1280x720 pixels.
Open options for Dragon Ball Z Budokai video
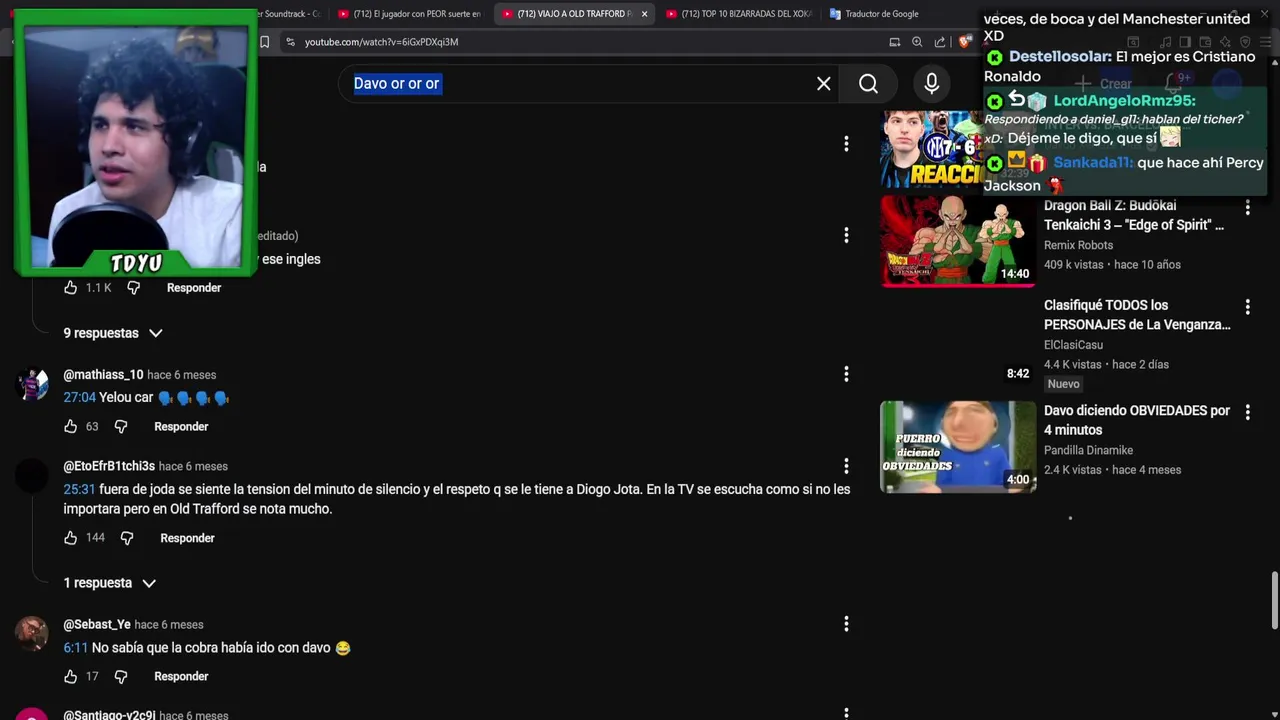(1247, 208)
